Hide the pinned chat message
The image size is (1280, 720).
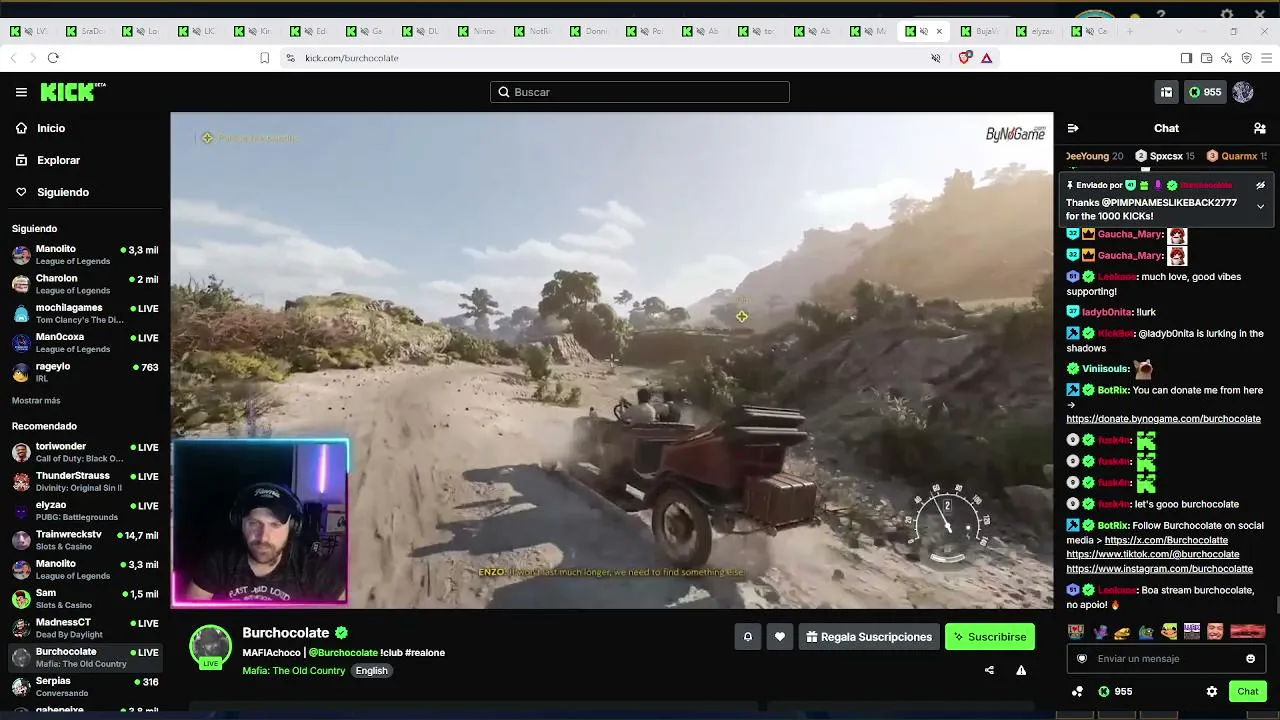click(1260, 185)
